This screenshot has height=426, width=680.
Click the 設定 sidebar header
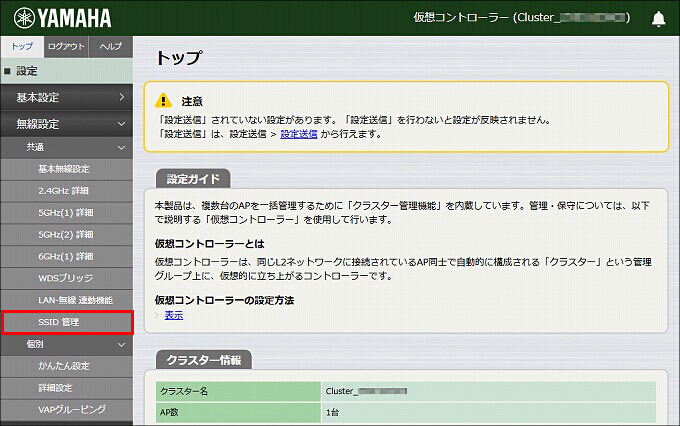click(67, 71)
